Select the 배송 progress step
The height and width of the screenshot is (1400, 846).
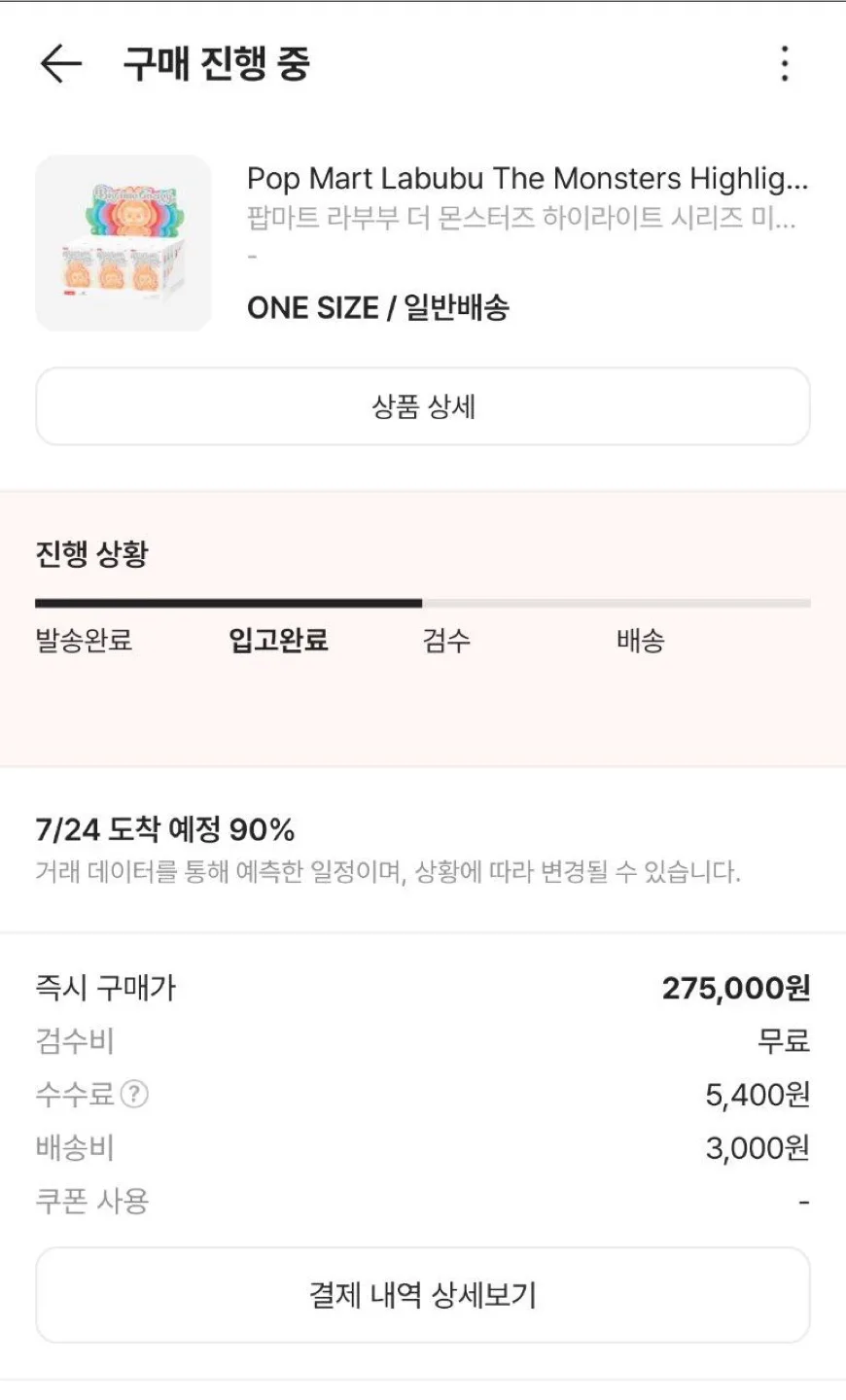click(x=641, y=641)
